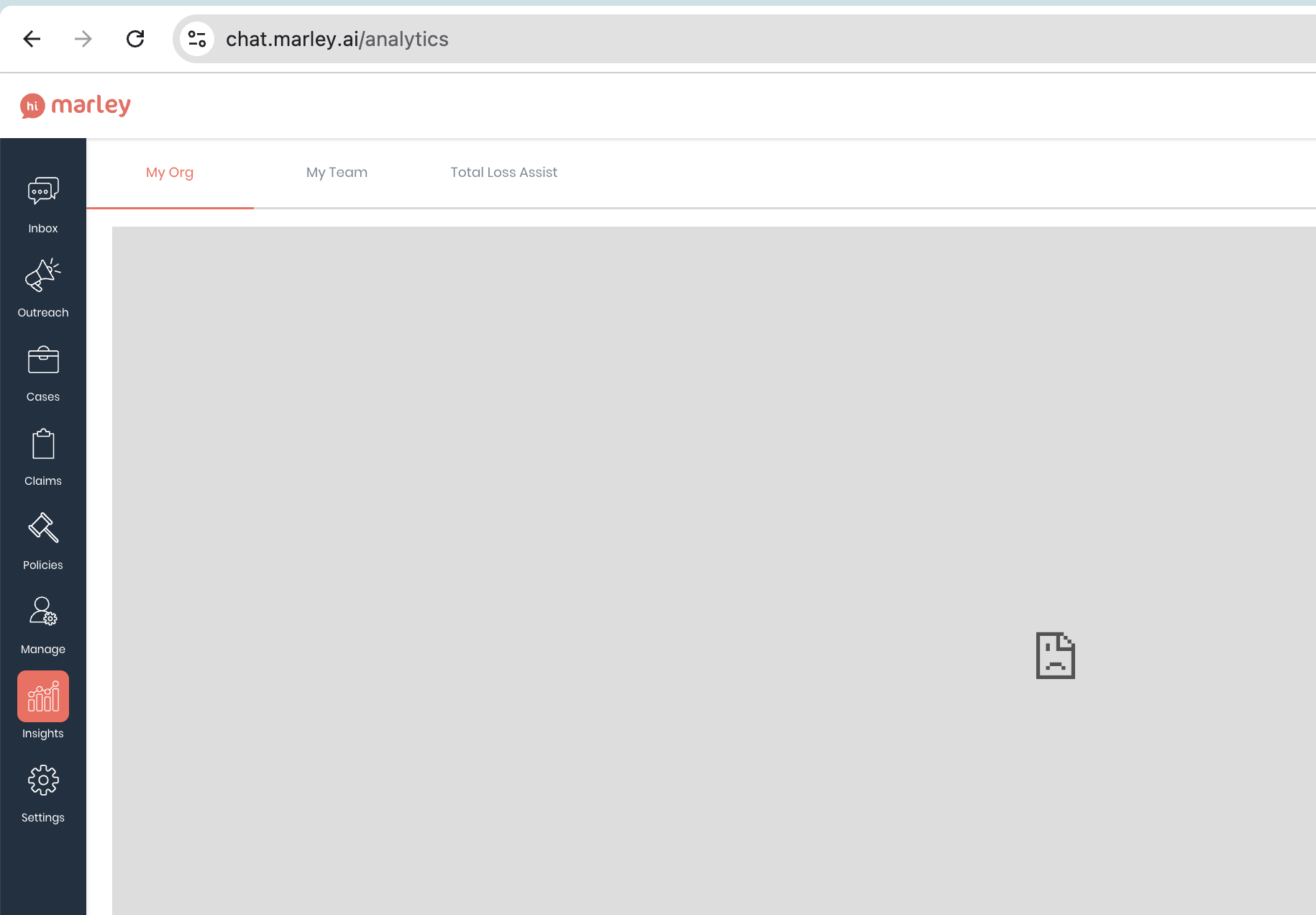This screenshot has width=1316, height=915.
Task: Click the Hi Marley speech bubble logo
Action: [32, 105]
